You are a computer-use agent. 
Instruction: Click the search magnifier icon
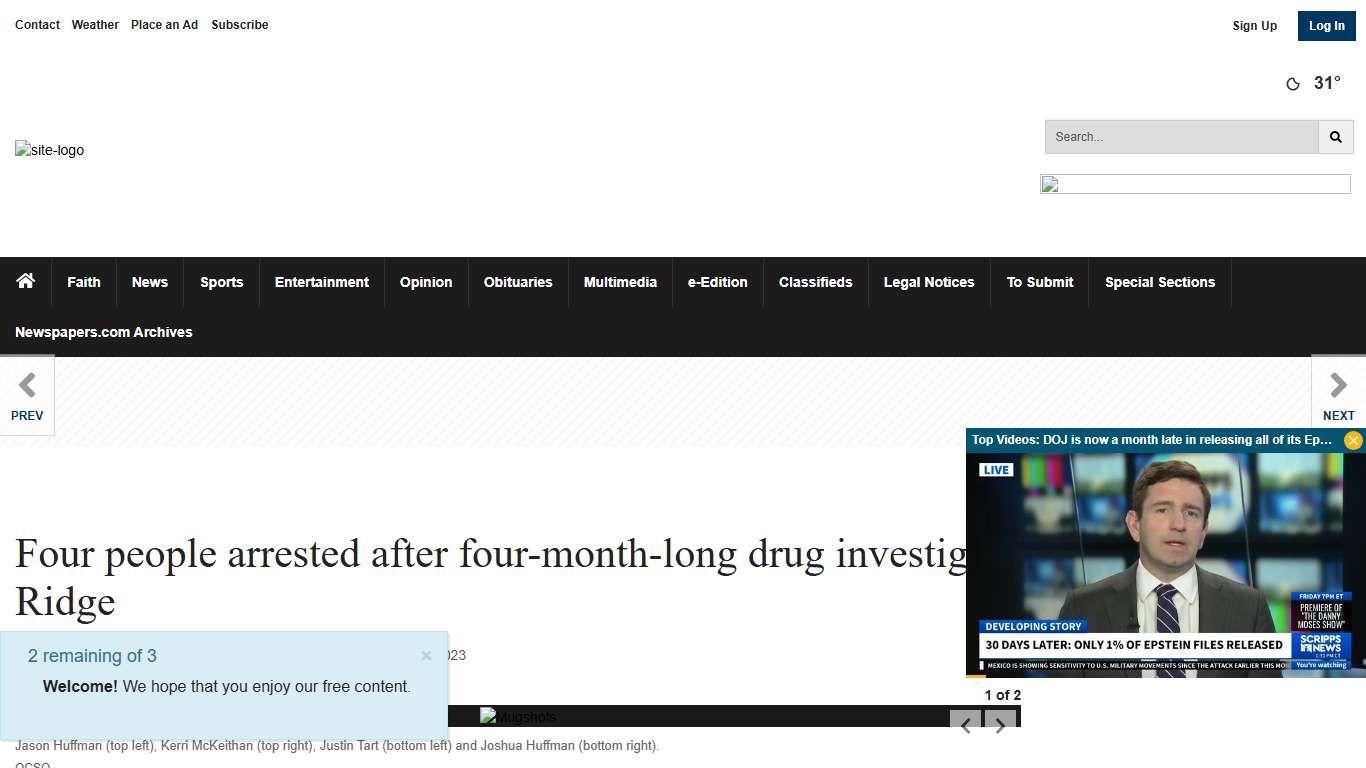1336,136
